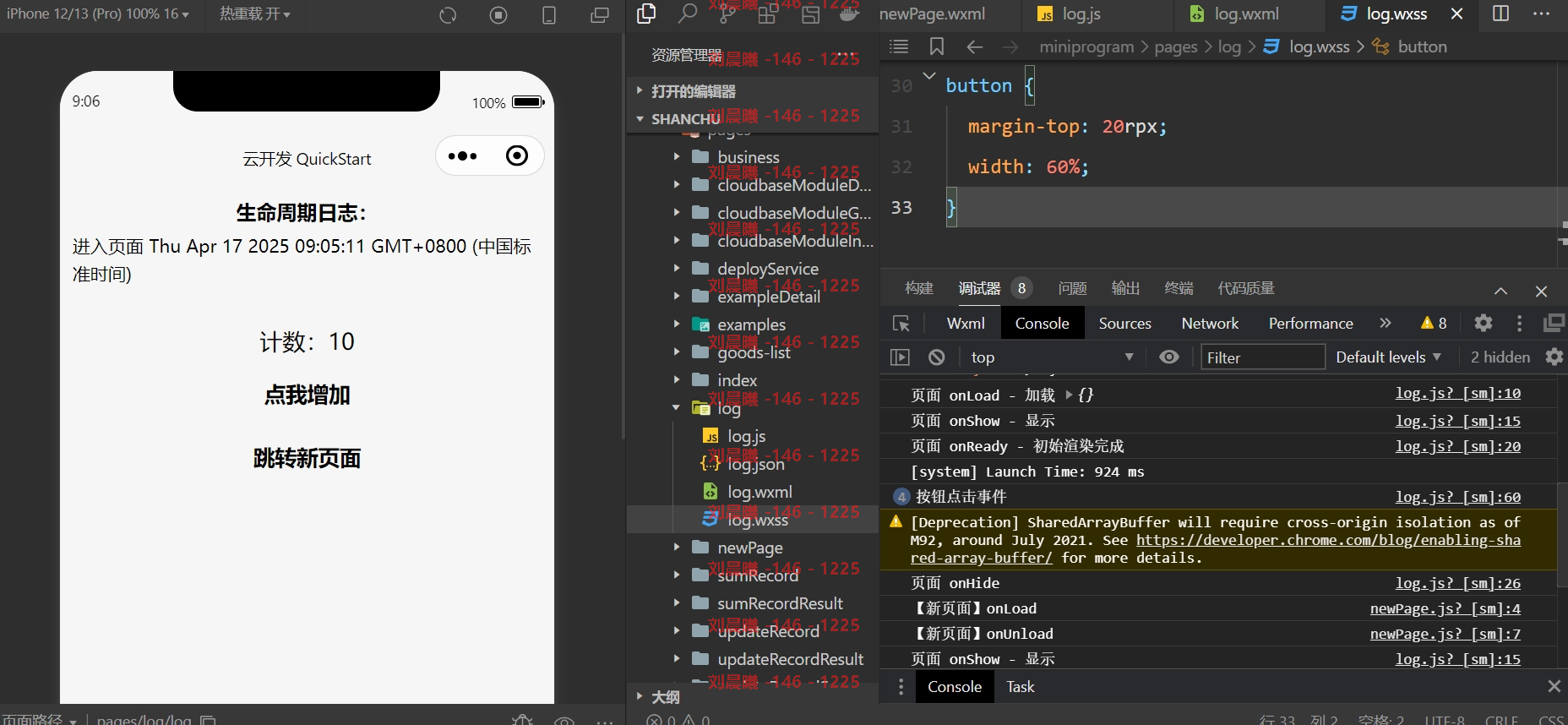Click the clear console icon
This screenshot has width=1568, height=725.
click(x=936, y=357)
